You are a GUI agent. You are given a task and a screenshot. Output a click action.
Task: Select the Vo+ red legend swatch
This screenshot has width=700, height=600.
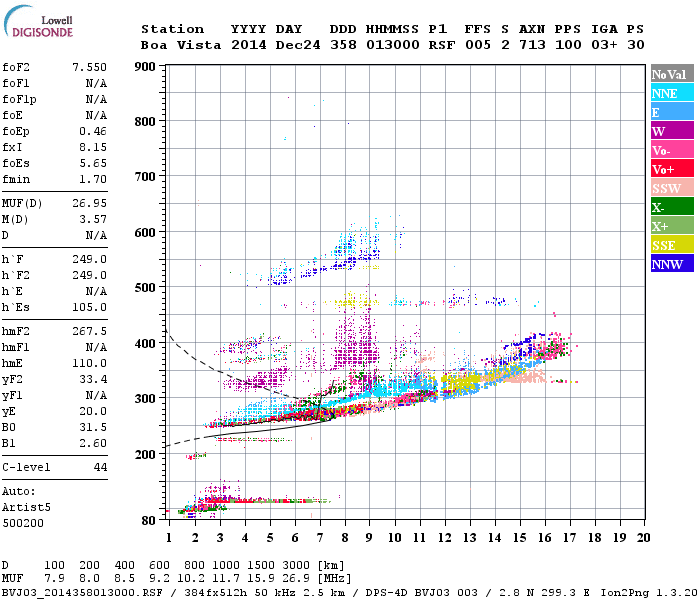(672, 169)
